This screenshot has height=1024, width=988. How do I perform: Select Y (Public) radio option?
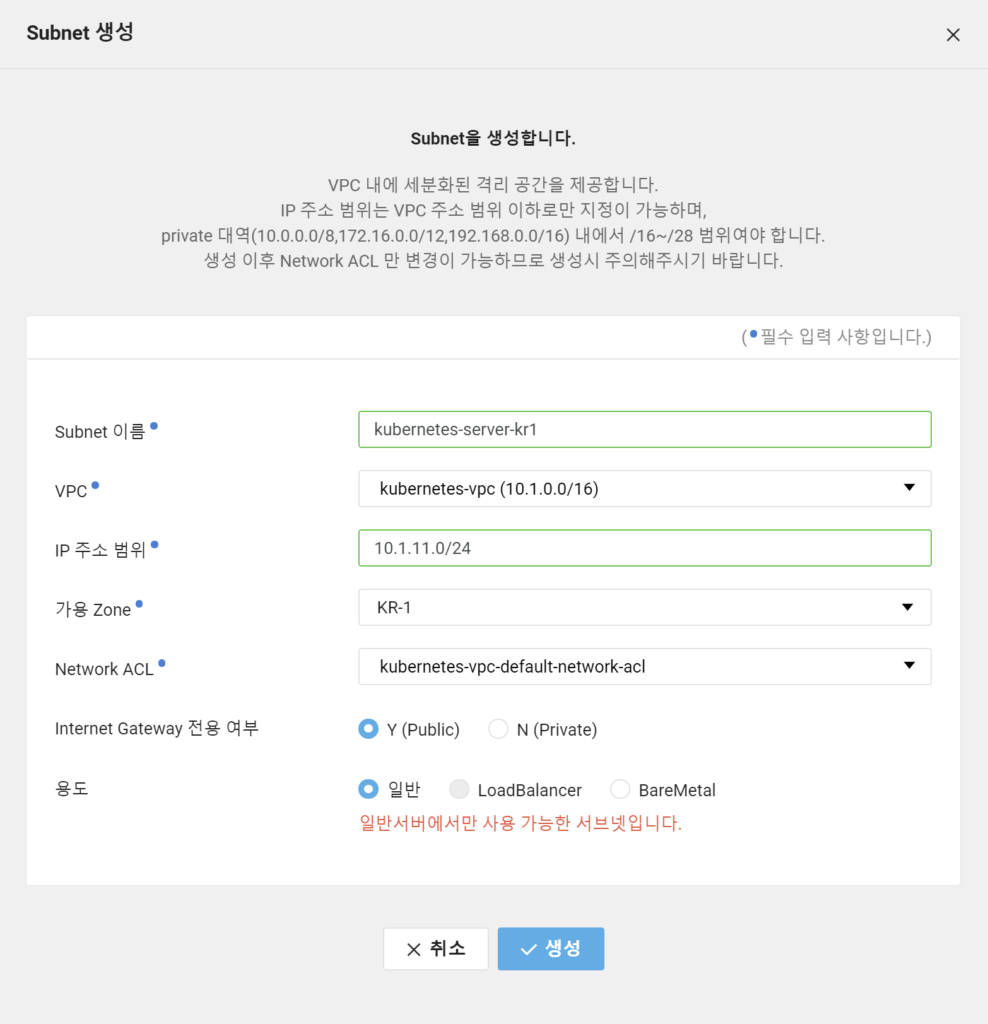pos(368,729)
